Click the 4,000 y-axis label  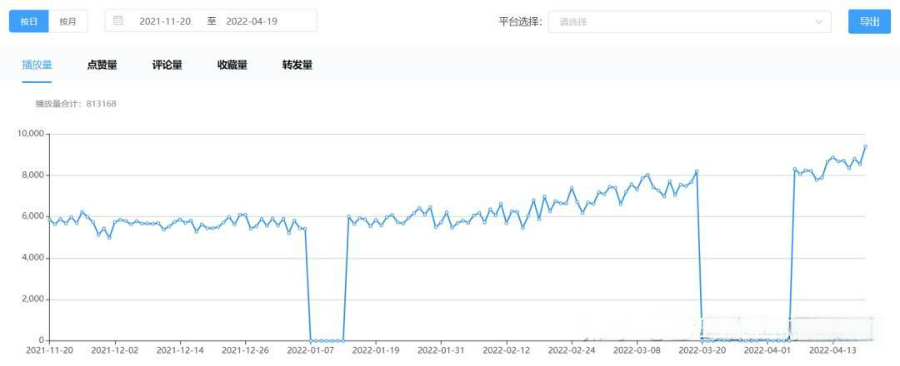(33, 258)
